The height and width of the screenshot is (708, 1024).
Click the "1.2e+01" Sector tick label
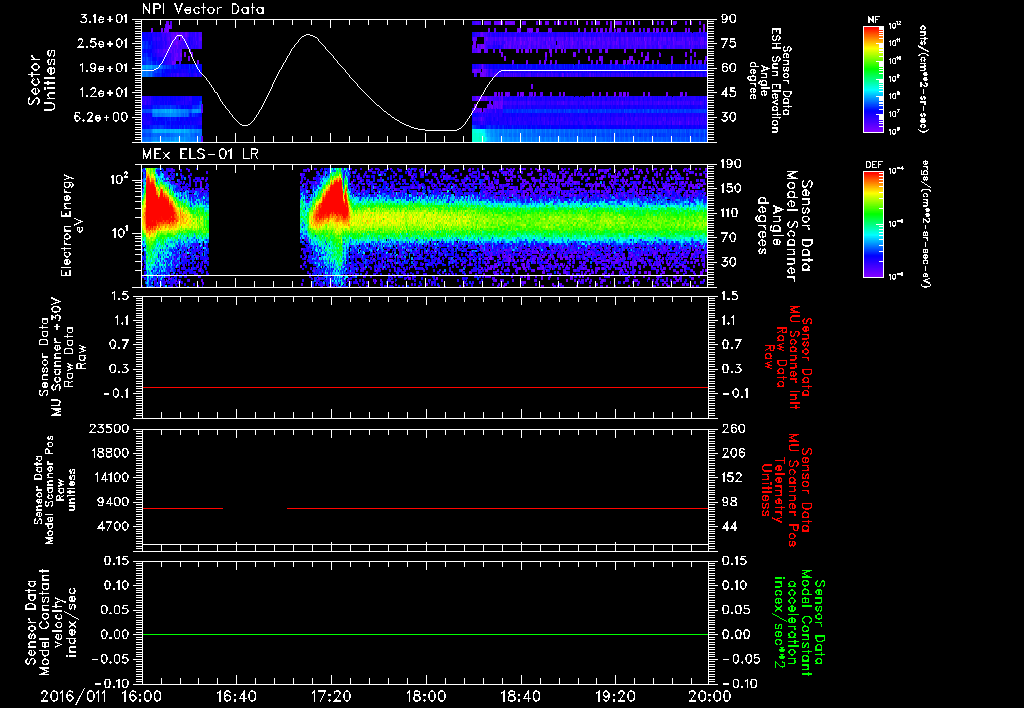104,93
